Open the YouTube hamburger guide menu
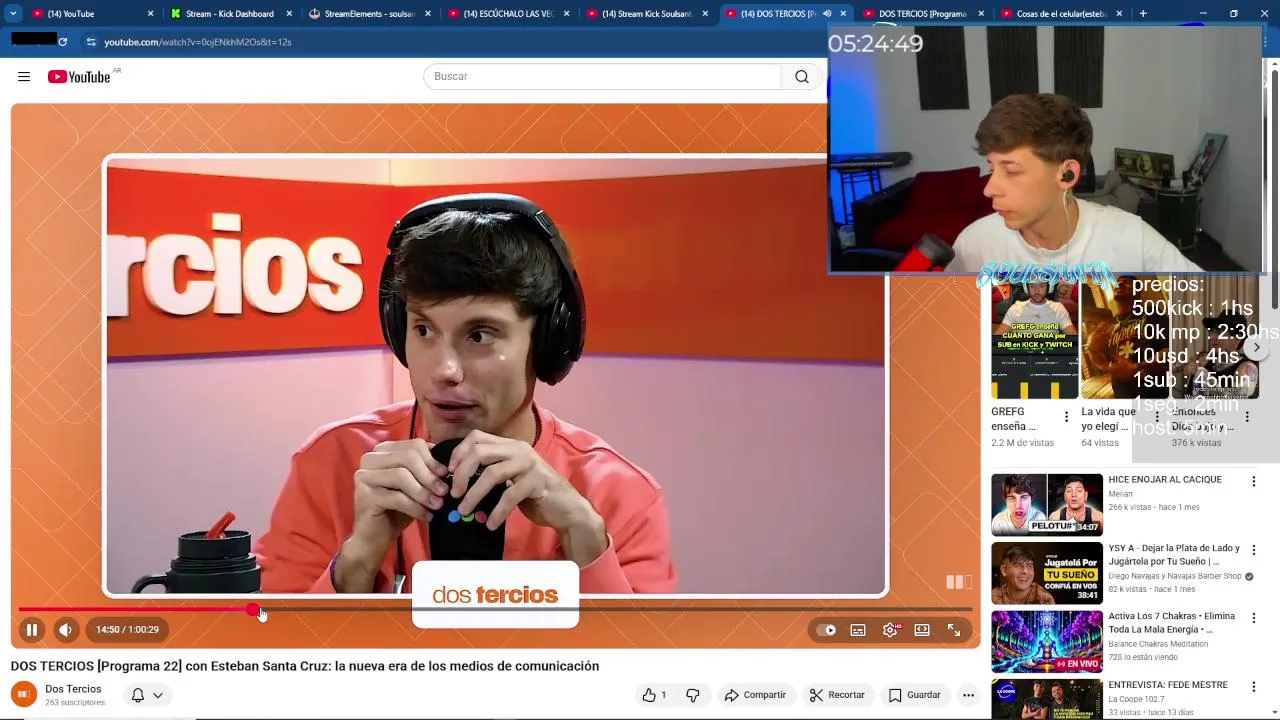The image size is (1280, 720). click(x=24, y=77)
